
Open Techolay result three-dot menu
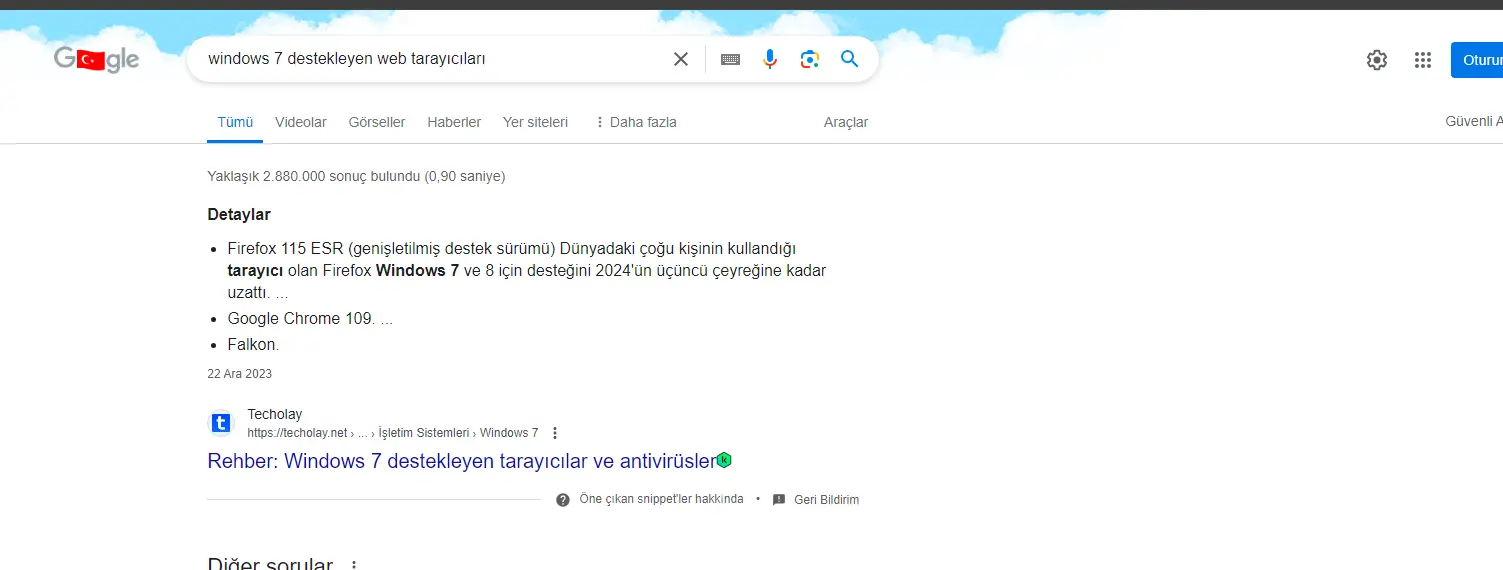point(555,433)
